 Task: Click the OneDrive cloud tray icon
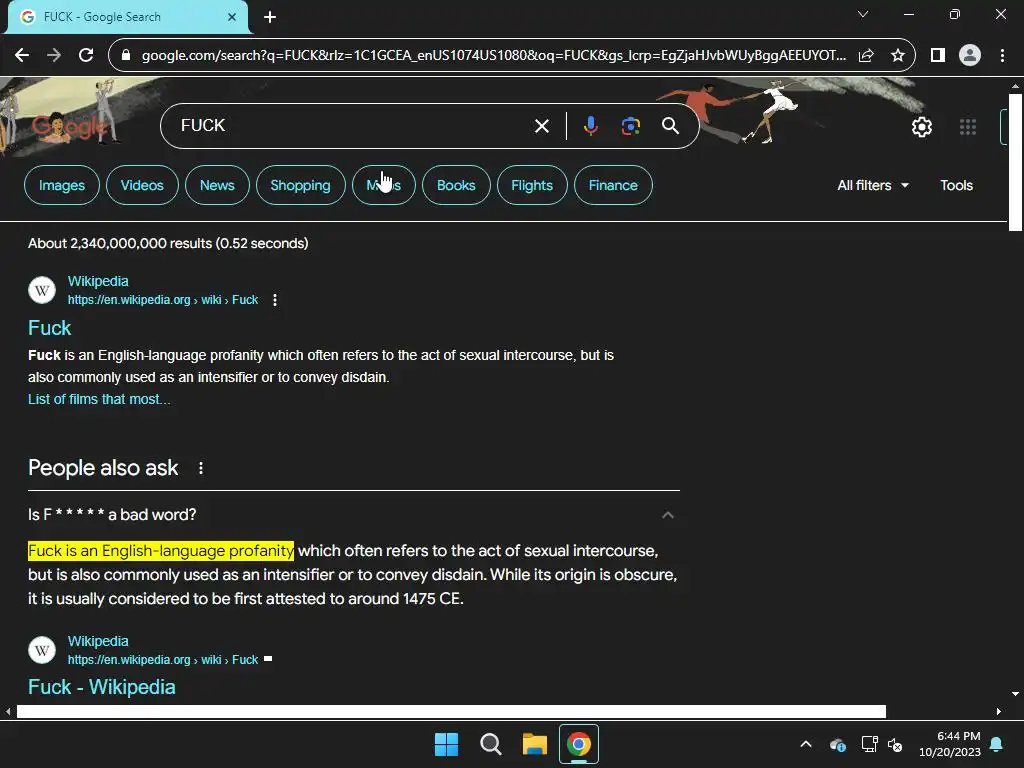837,744
